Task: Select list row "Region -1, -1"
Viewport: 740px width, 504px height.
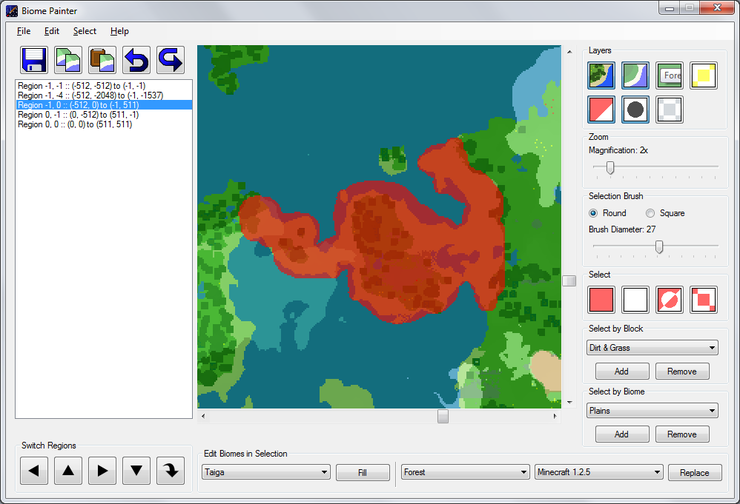Action: click(104, 85)
